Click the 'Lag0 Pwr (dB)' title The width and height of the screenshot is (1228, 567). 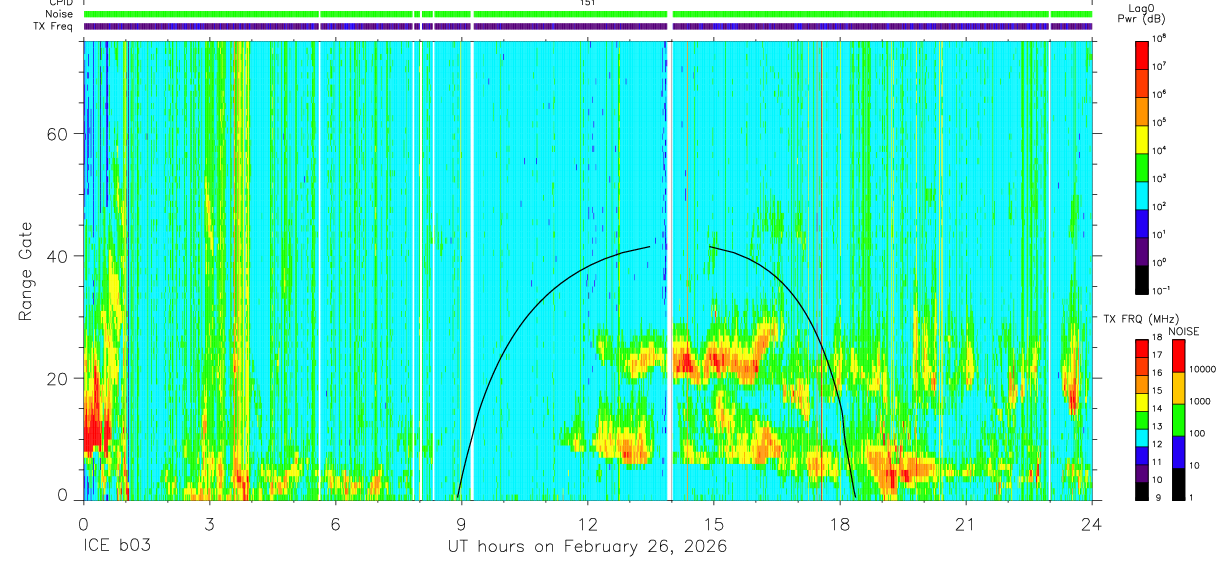tap(1142, 13)
